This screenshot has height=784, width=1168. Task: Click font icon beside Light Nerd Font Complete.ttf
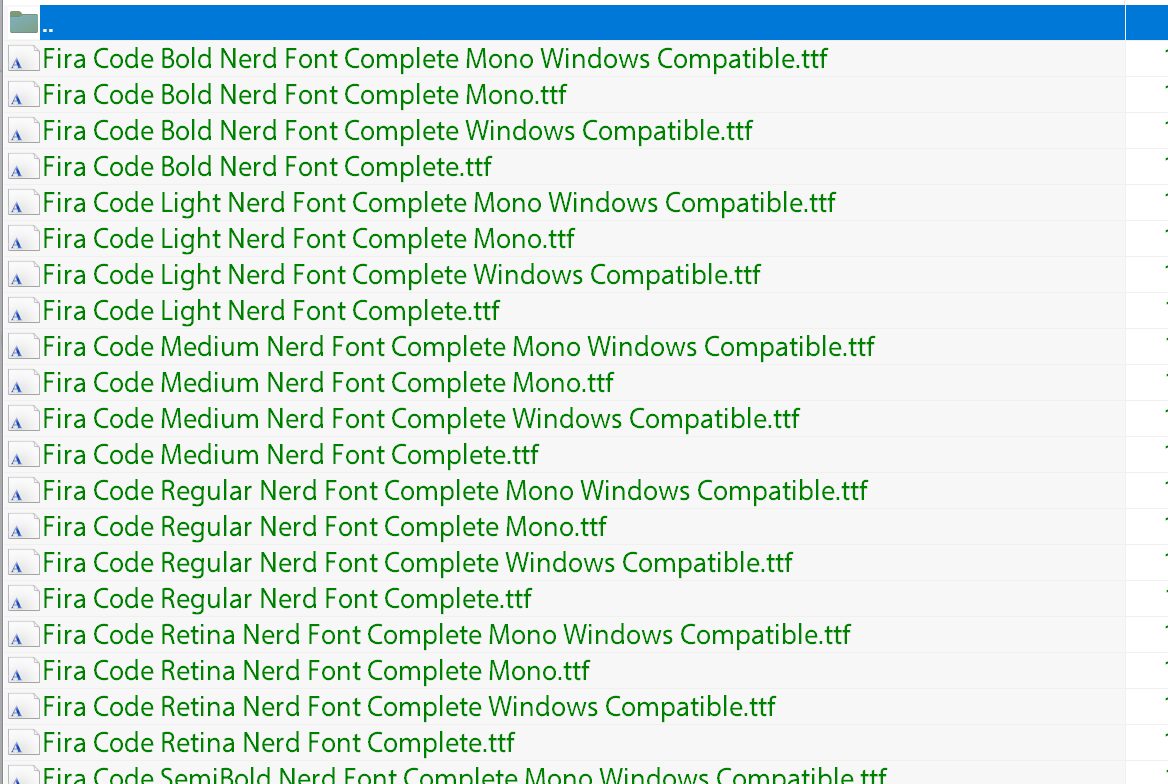point(23,311)
